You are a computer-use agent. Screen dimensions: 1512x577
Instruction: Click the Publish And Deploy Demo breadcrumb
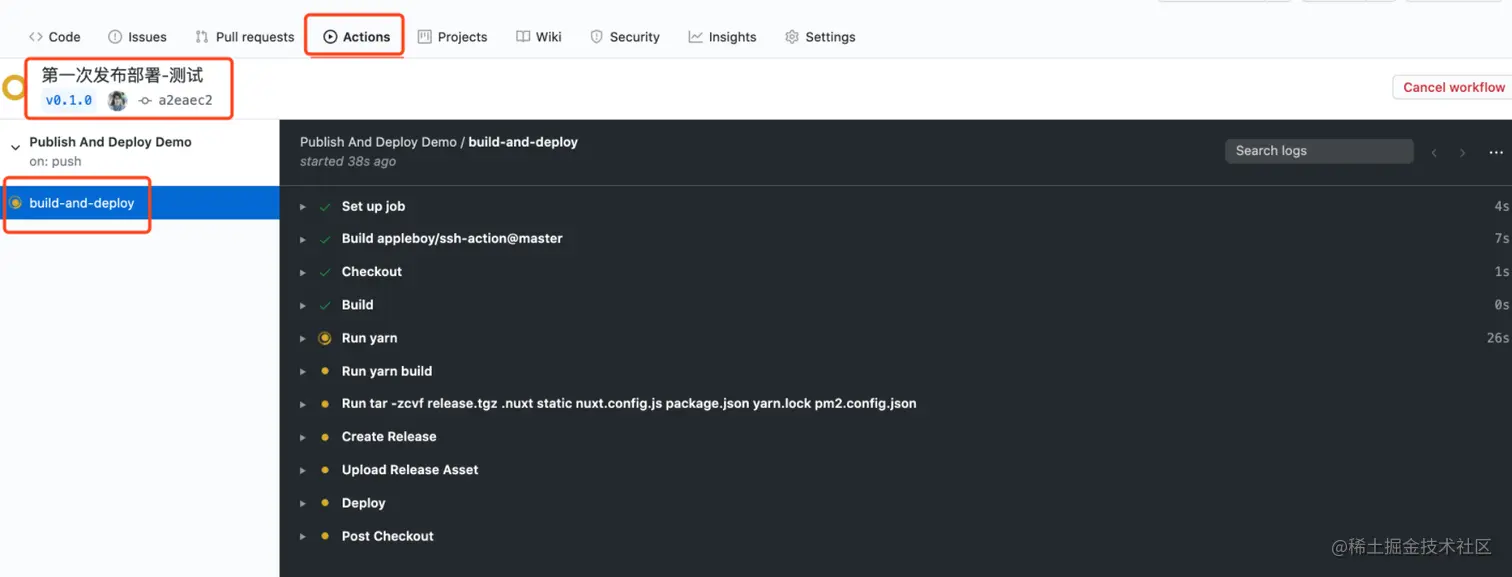tap(378, 142)
